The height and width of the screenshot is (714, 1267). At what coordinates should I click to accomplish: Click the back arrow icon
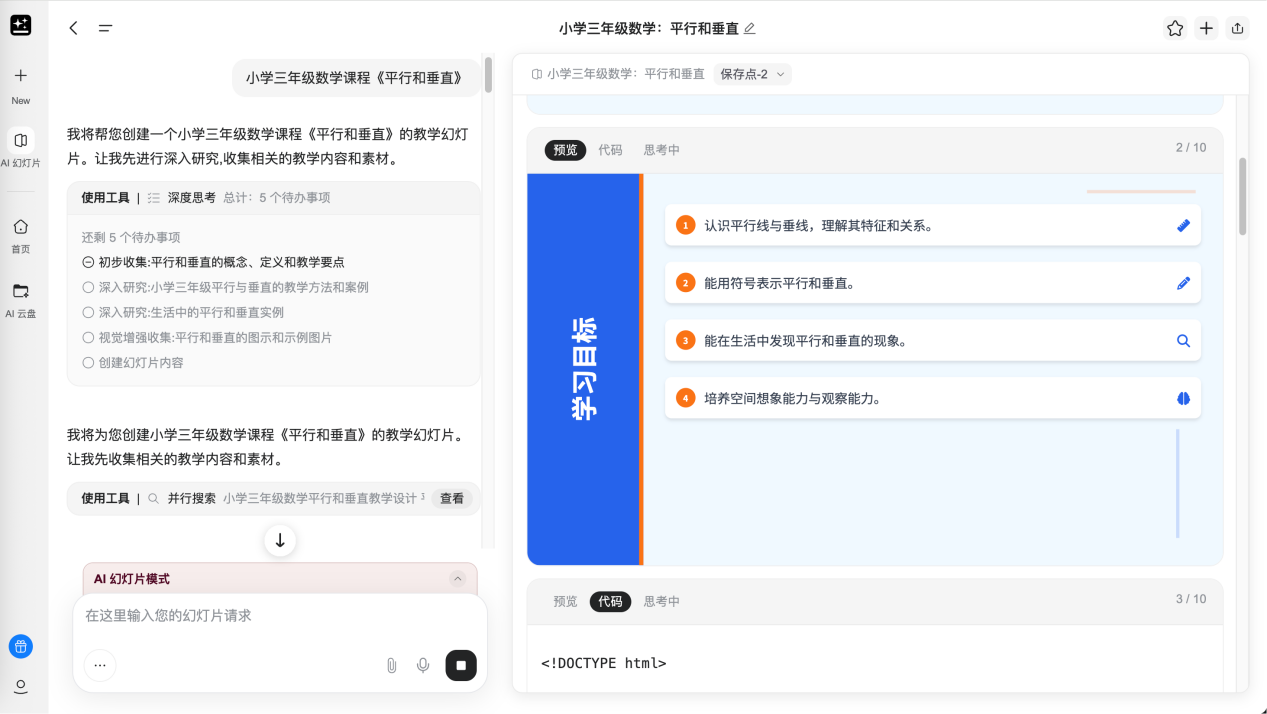(x=73, y=28)
